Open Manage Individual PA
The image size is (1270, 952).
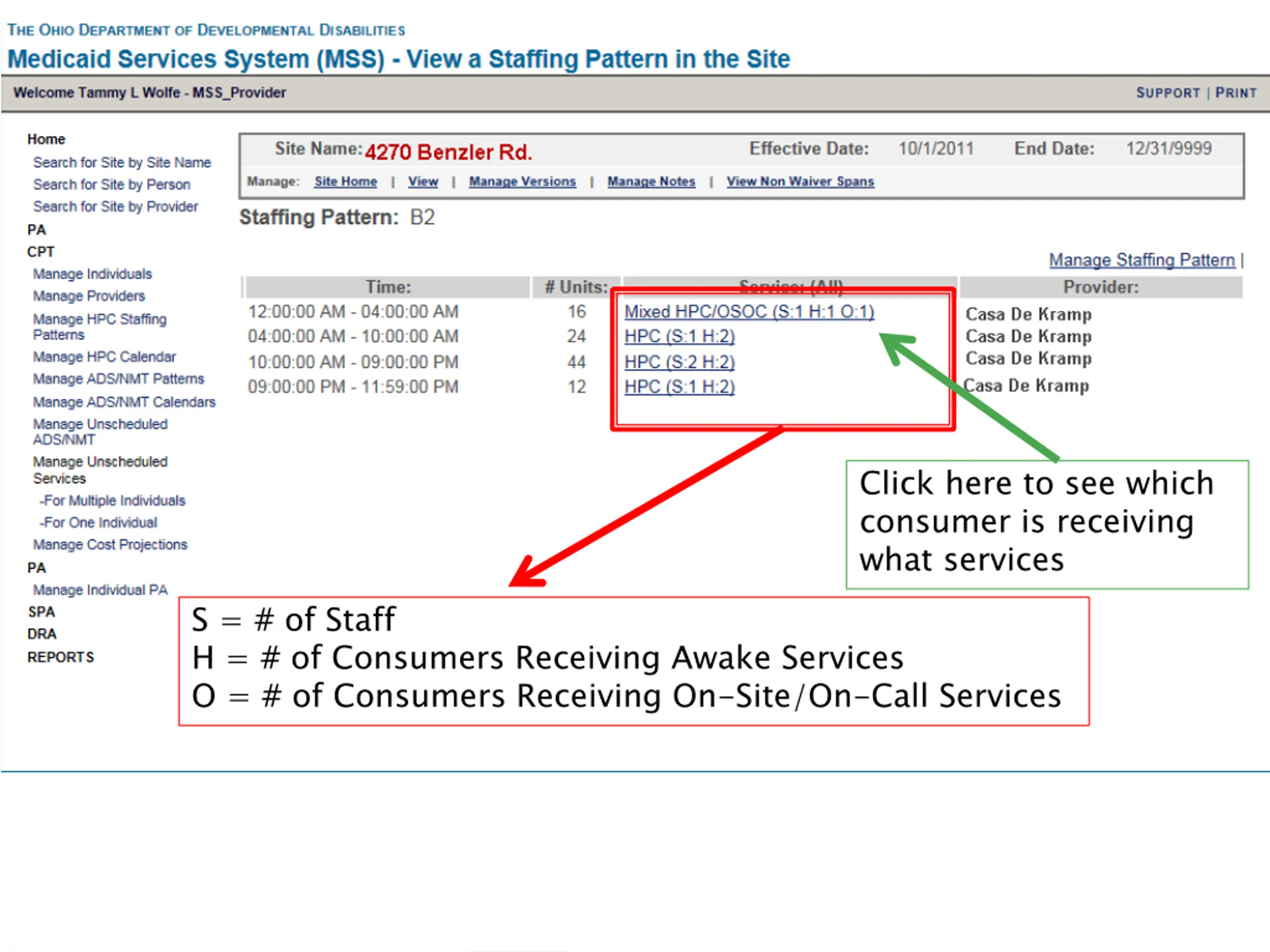tap(101, 590)
